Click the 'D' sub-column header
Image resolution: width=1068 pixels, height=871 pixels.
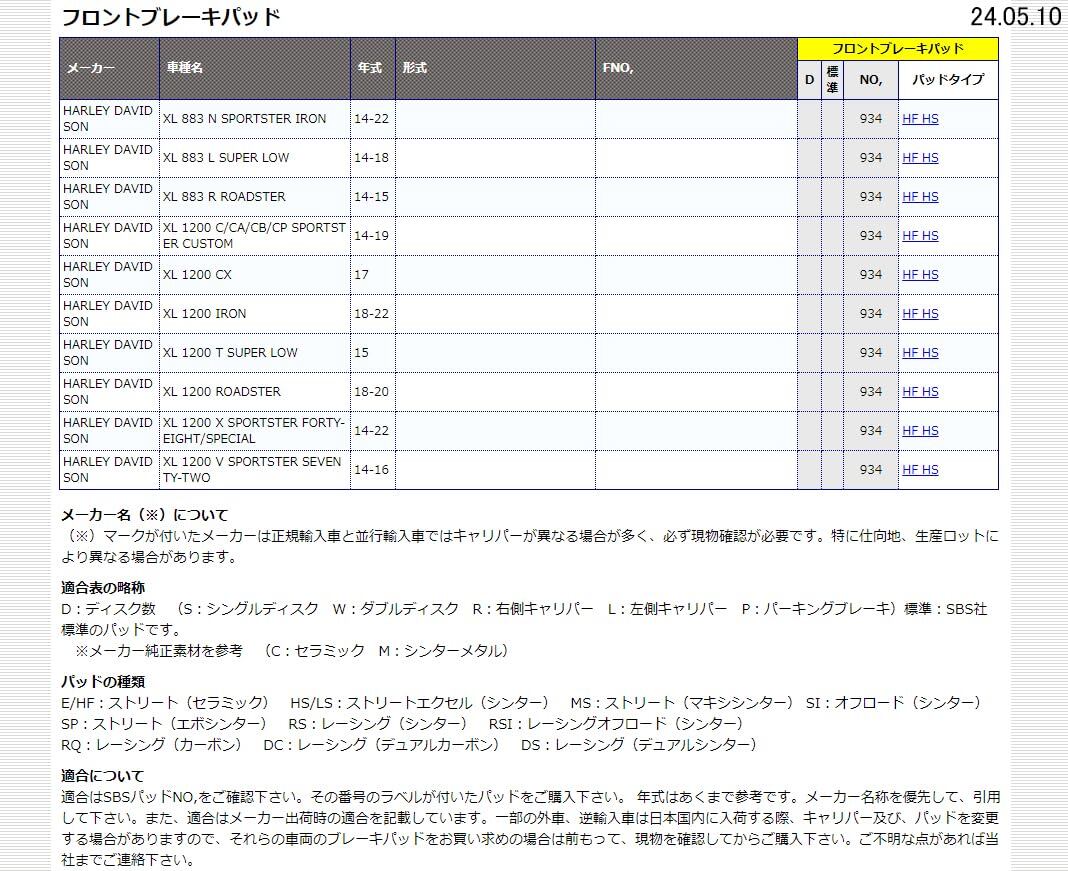coord(809,80)
